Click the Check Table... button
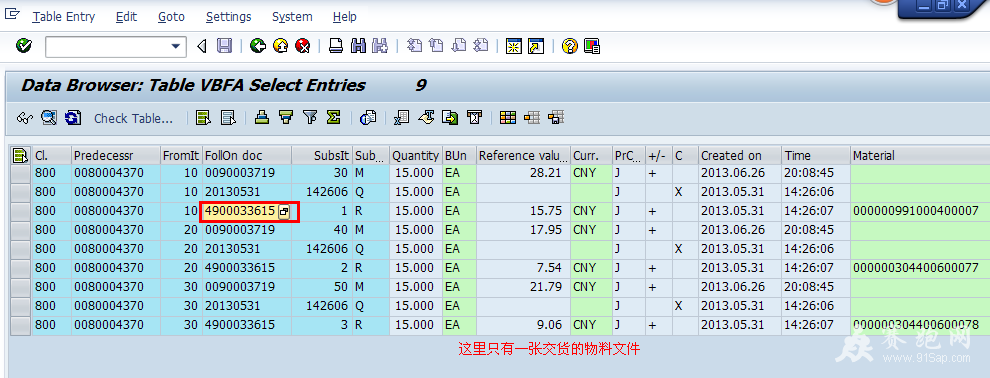The image size is (990, 378). tap(133, 118)
